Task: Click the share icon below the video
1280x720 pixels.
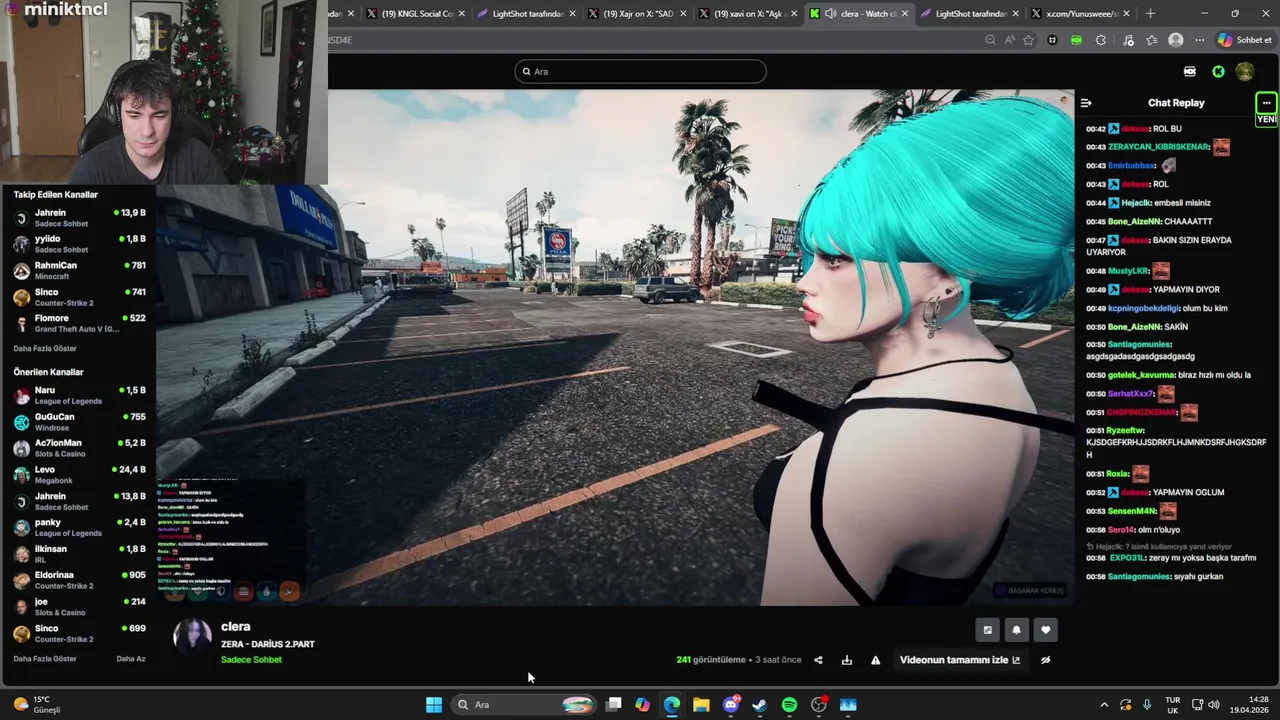Action: click(x=818, y=660)
